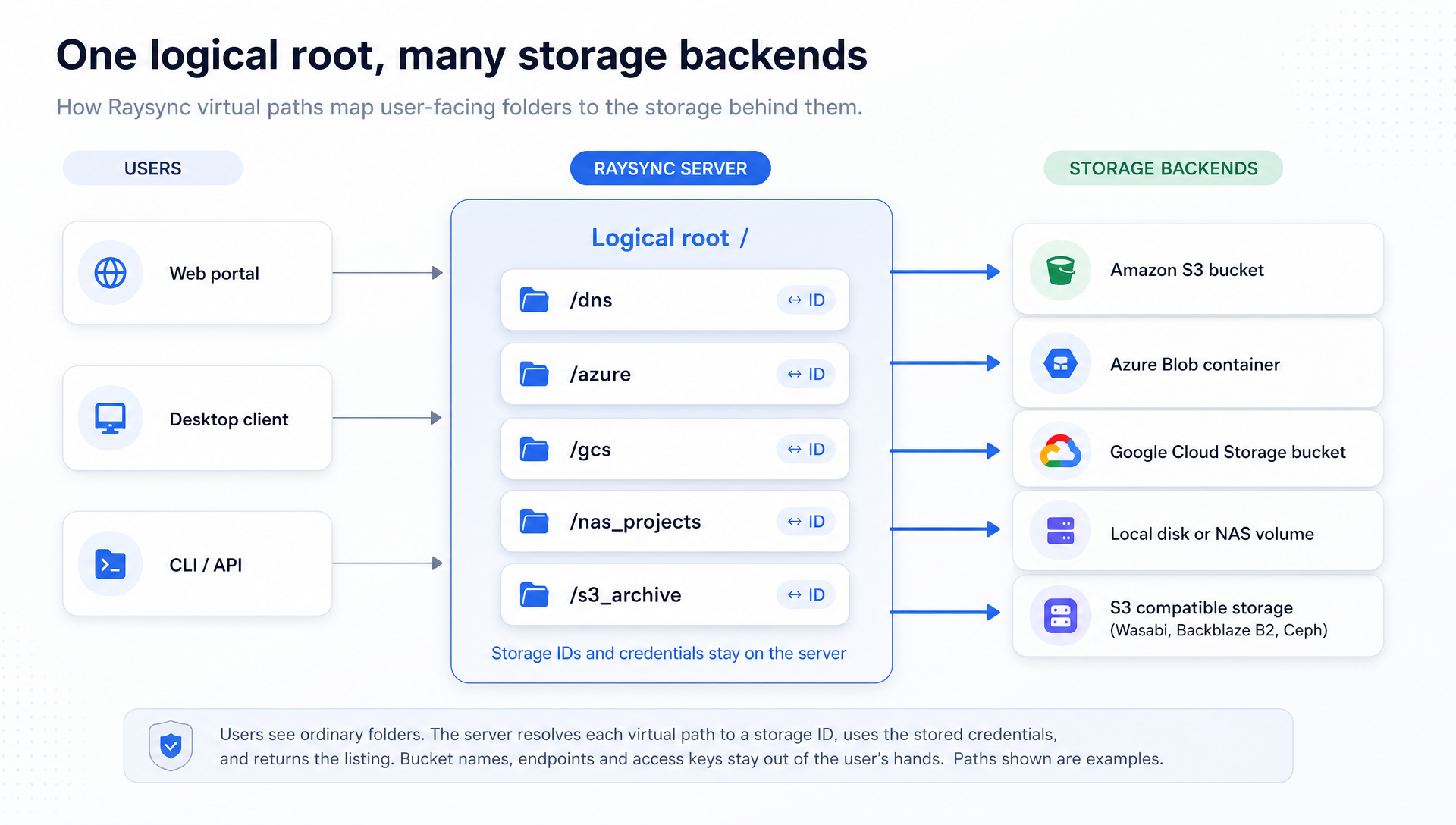Click the ID badge in the /azure row
This screenshot has height=825, width=1456.
click(x=805, y=374)
